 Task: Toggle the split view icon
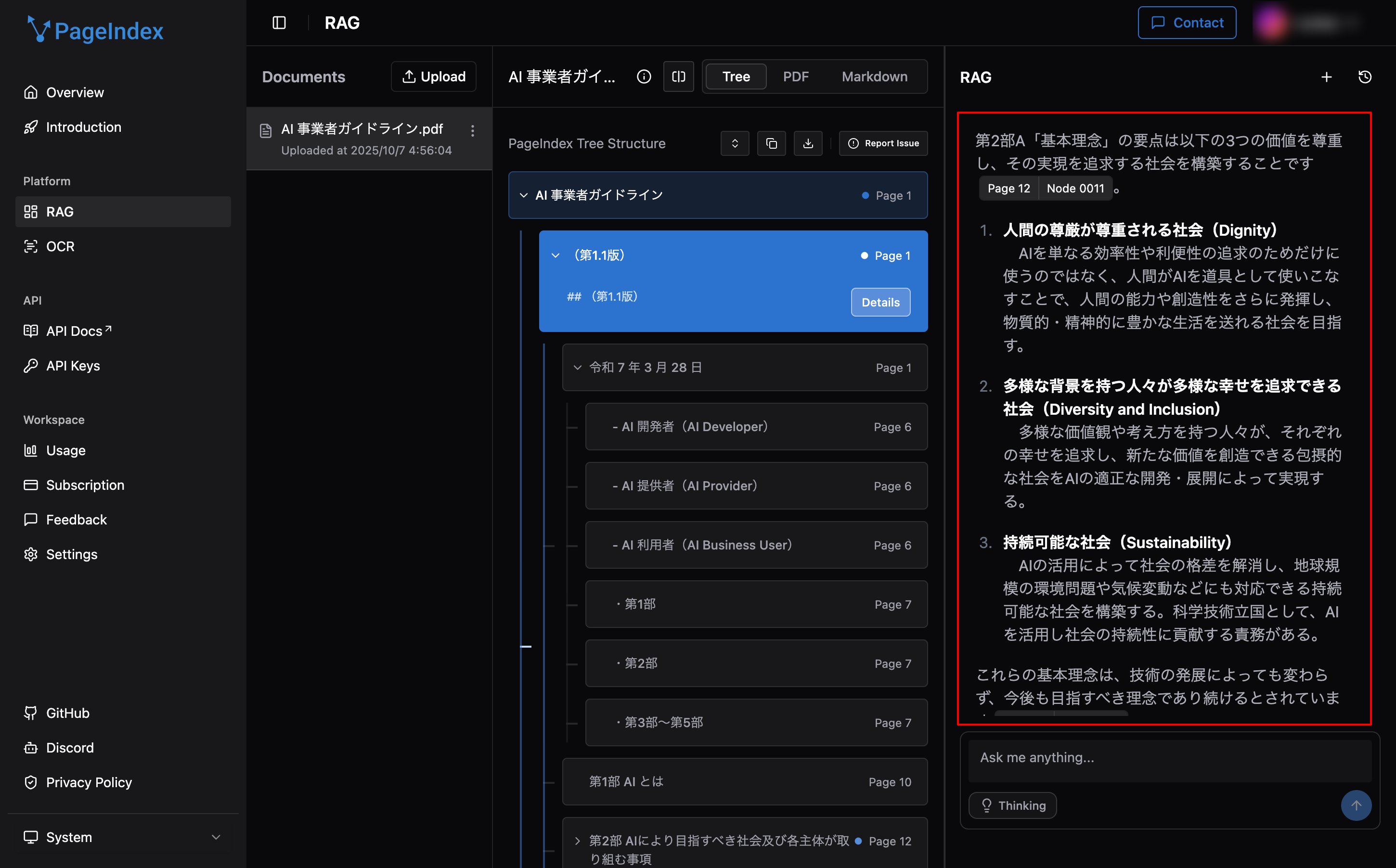tap(678, 77)
